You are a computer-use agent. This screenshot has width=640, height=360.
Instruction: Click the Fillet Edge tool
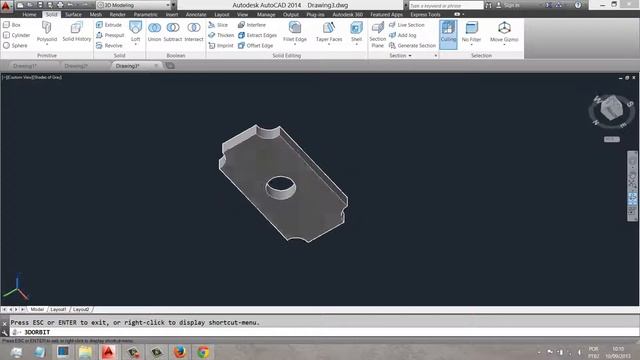tap(295, 31)
